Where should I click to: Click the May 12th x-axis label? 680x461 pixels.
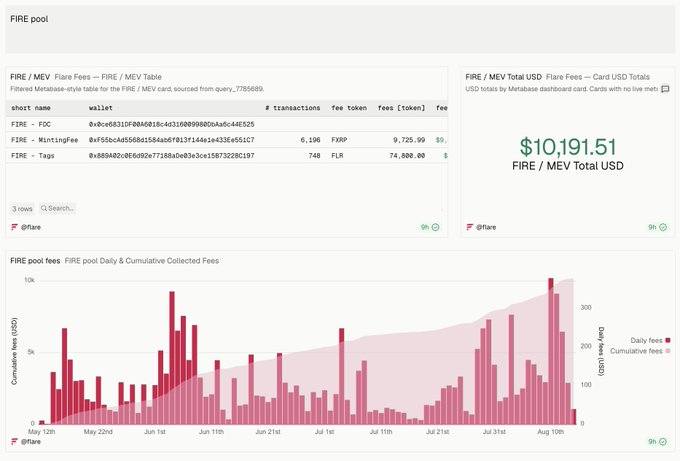tap(42, 432)
